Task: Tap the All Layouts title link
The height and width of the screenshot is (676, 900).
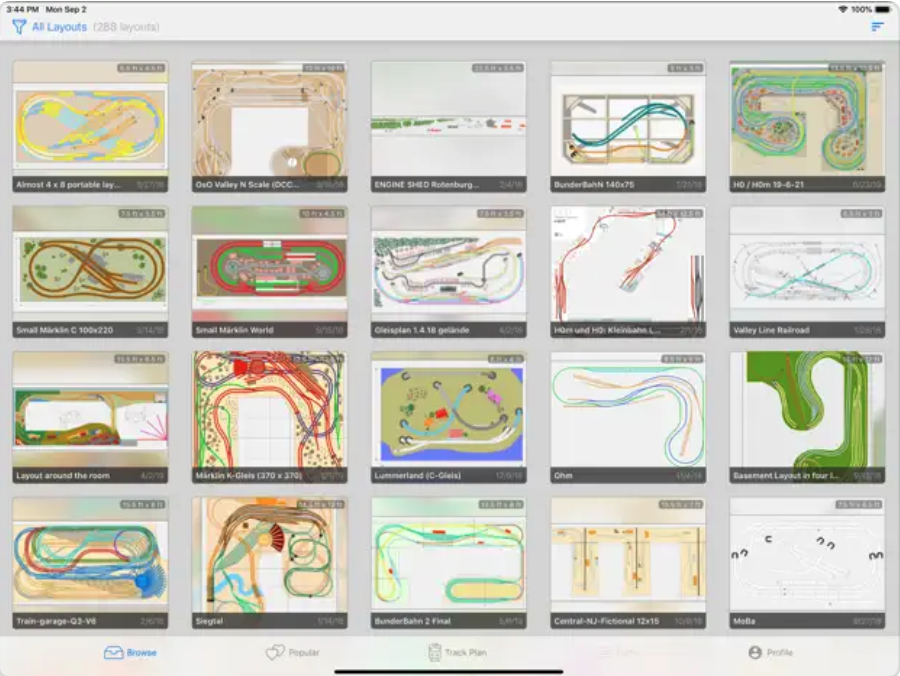Action: (x=59, y=27)
